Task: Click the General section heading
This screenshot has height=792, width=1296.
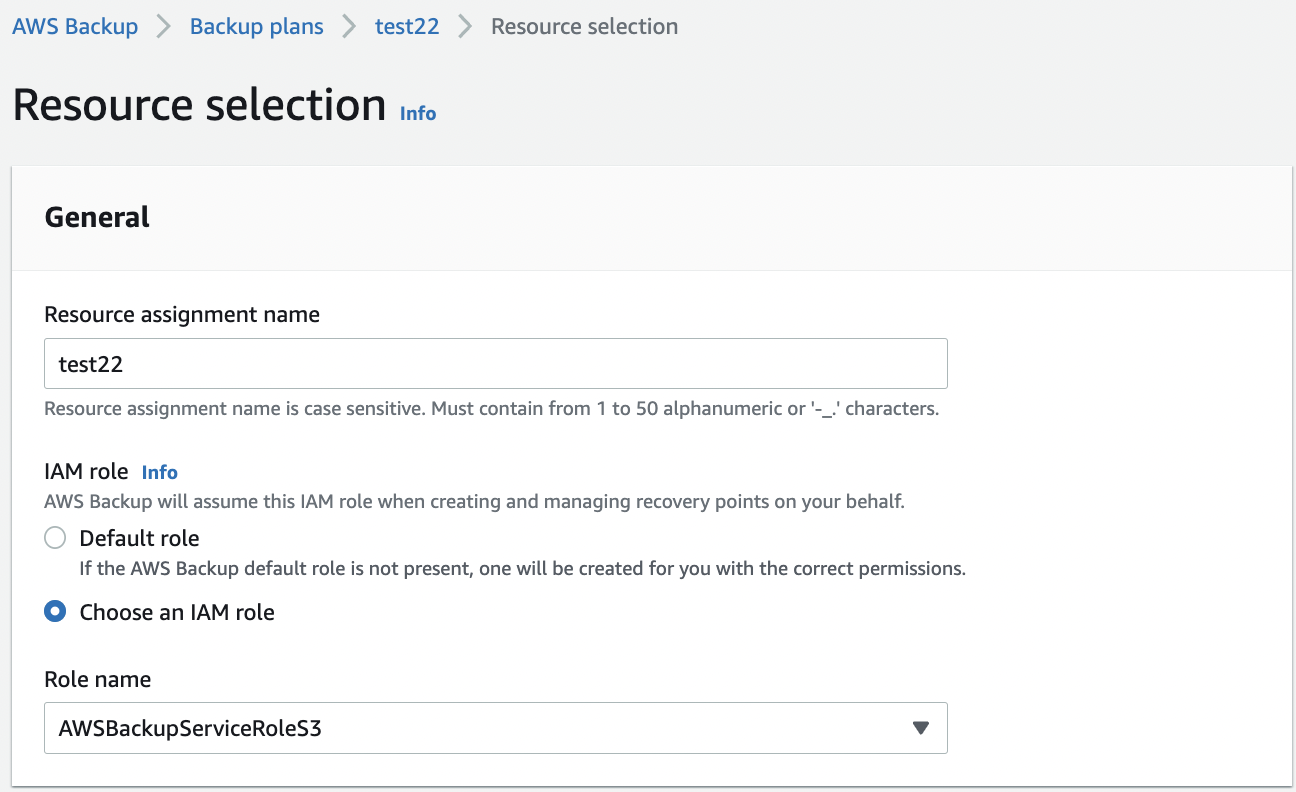Action: pyautogui.click(x=97, y=217)
